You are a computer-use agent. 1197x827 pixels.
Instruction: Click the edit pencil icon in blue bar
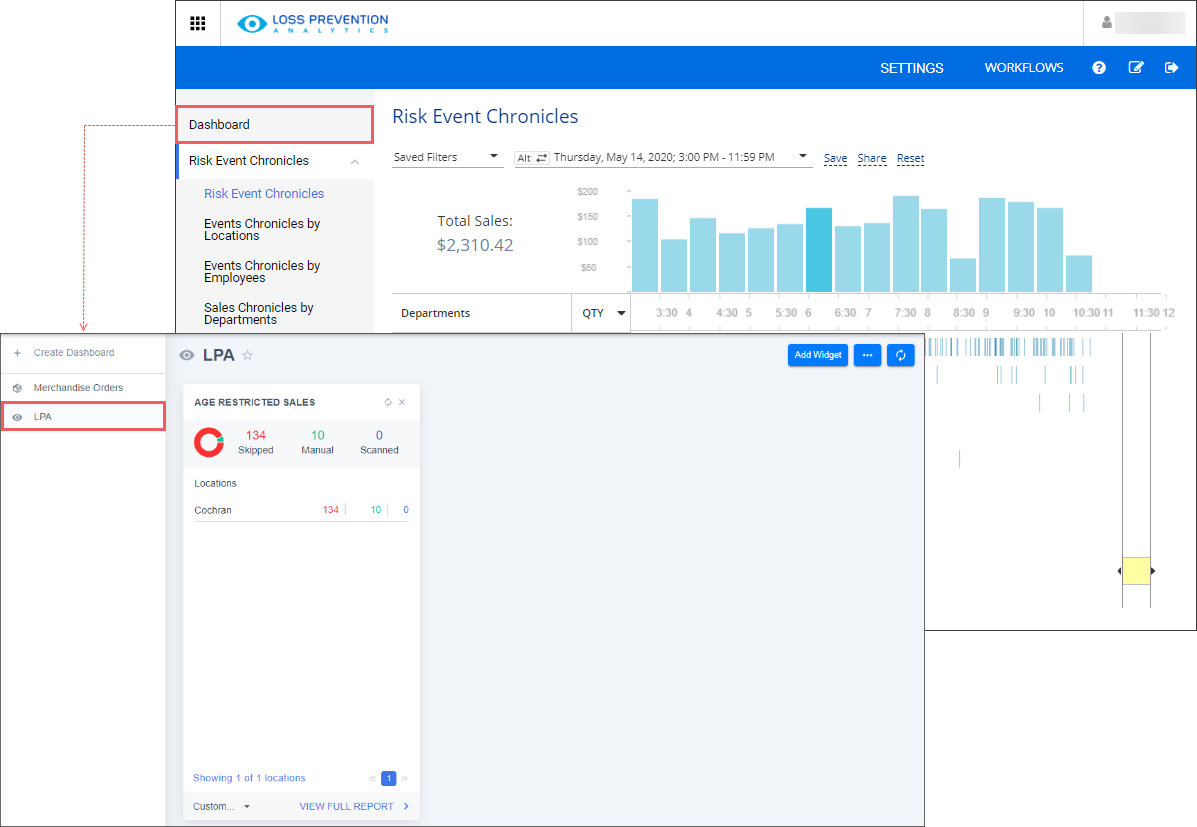(x=1136, y=68)
